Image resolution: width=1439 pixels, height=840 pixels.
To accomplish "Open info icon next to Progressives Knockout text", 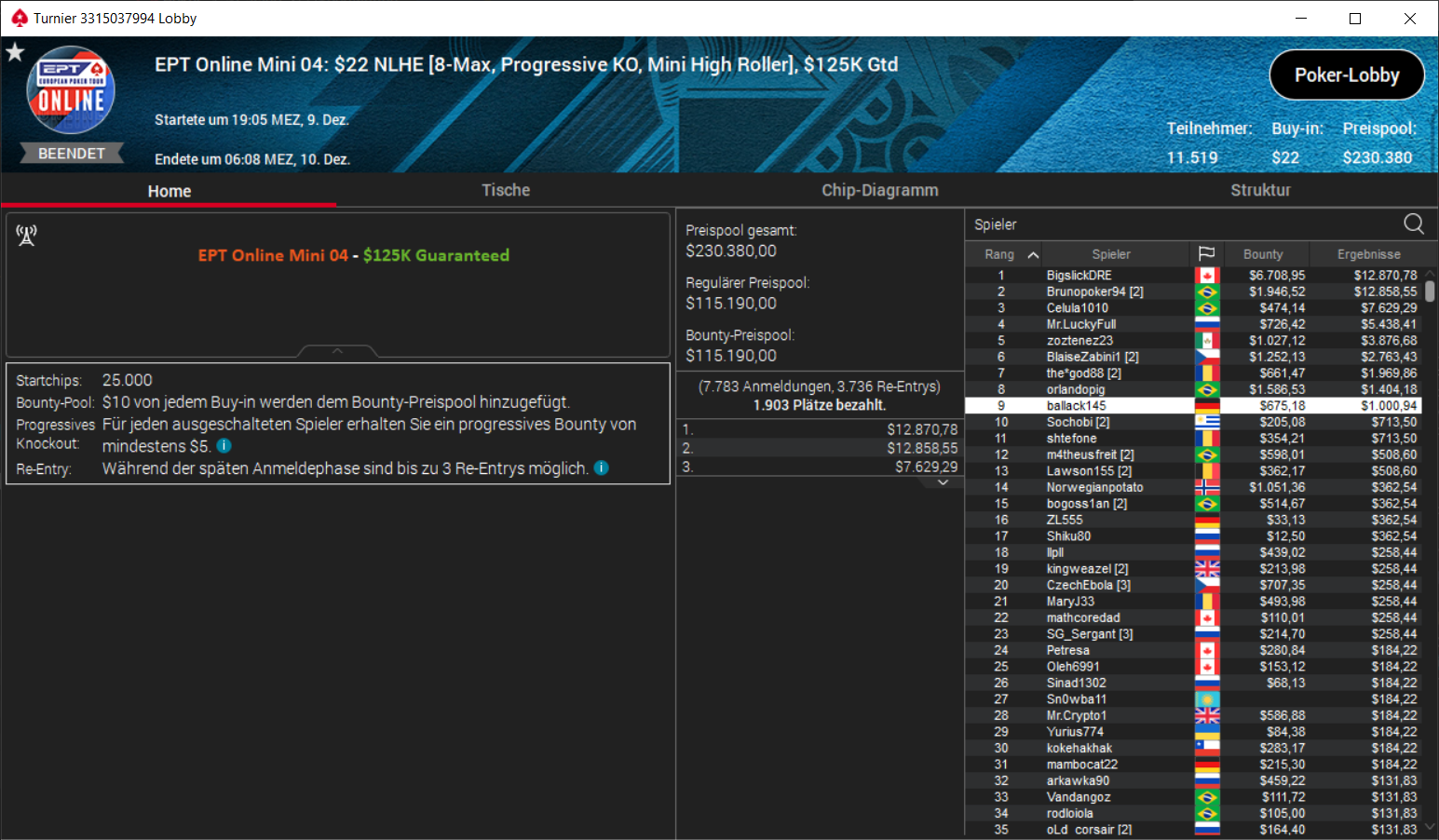I will tap(224, 446).
